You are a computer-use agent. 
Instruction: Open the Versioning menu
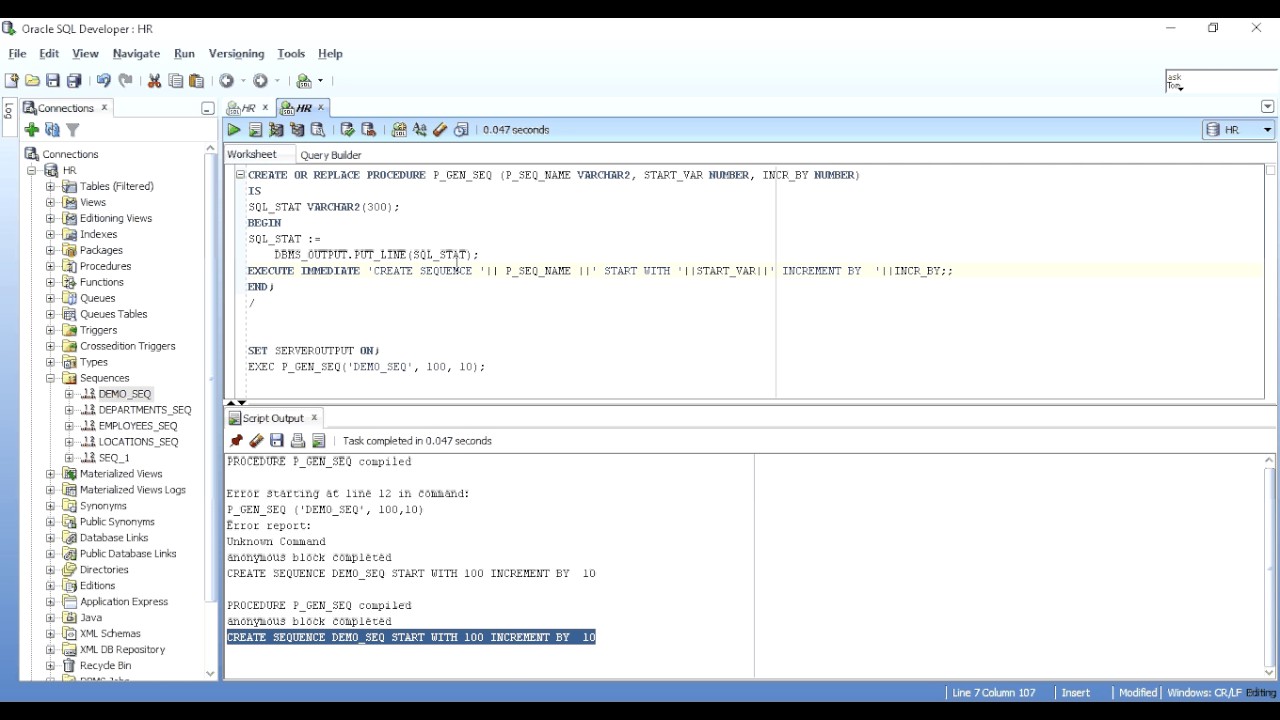236,54
